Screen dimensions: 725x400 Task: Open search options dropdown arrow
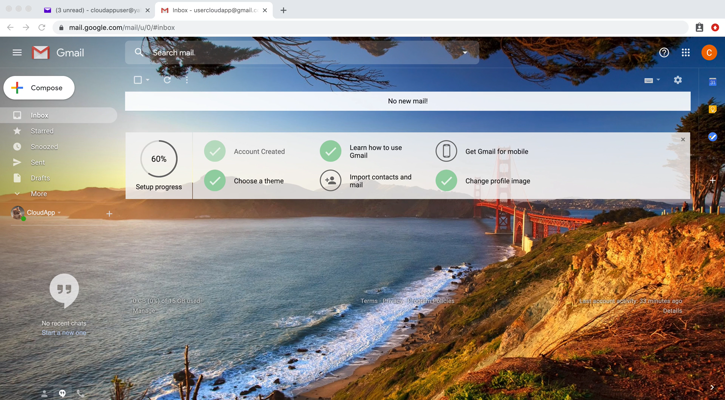tap(464, 53)
